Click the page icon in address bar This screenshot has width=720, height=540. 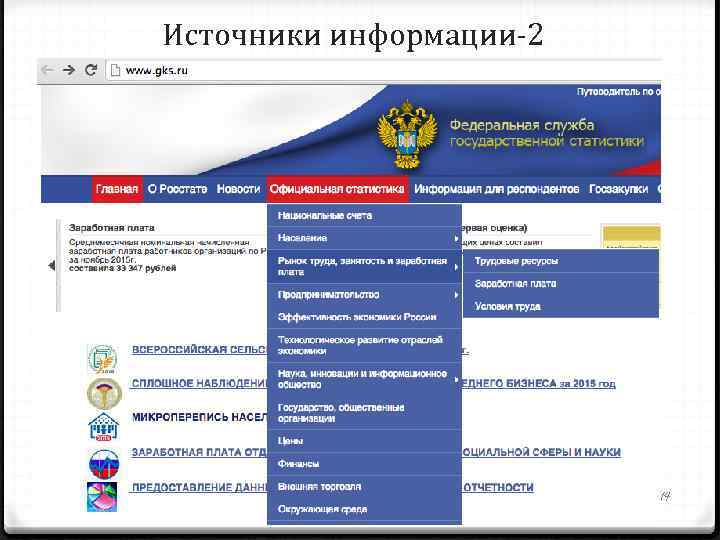tap(115, 70)
